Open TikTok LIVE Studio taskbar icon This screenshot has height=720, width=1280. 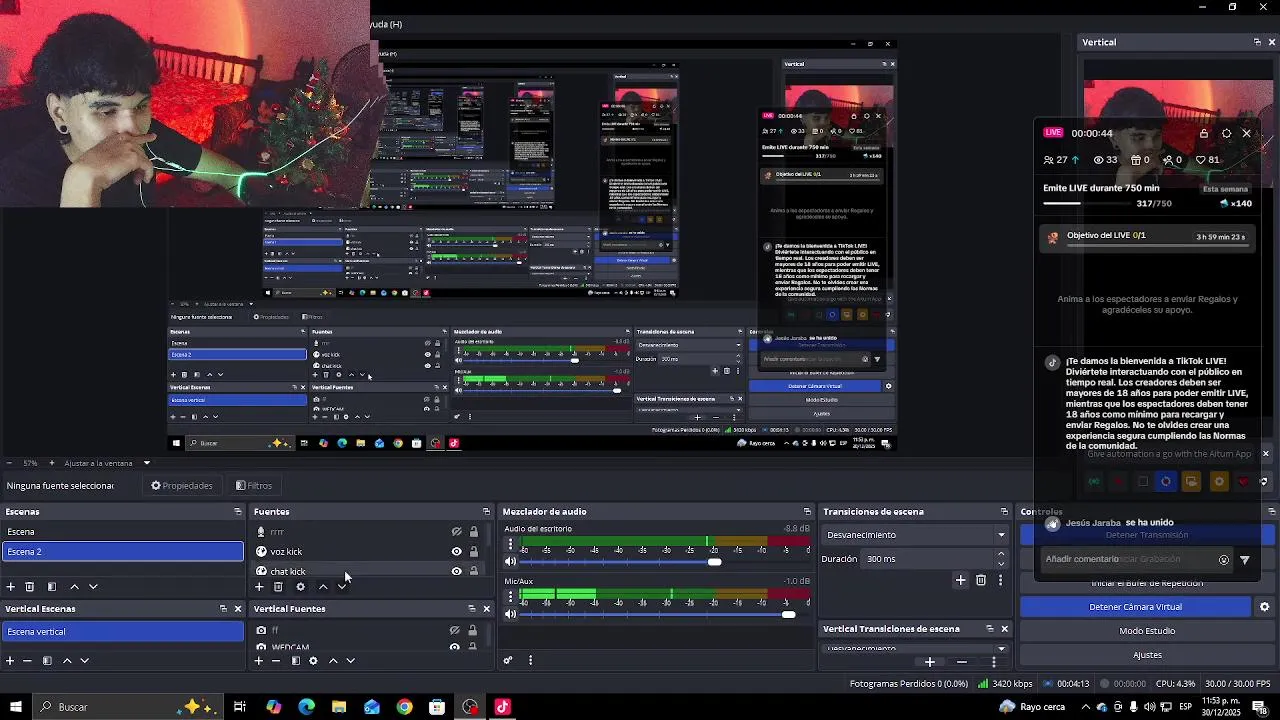(502, 707)
